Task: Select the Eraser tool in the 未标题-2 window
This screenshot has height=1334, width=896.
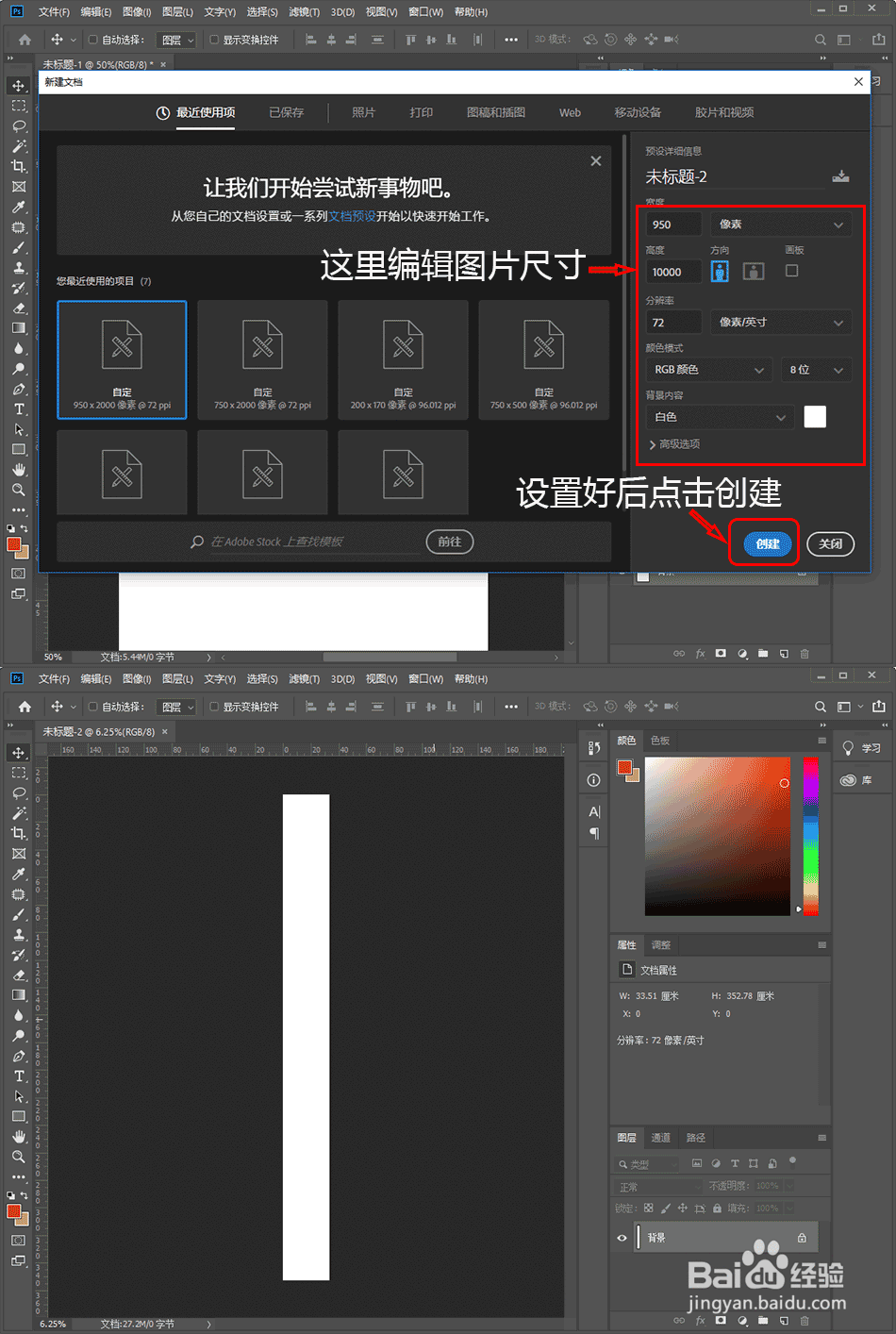Action: pyautogui.click(x=19, y=975)
